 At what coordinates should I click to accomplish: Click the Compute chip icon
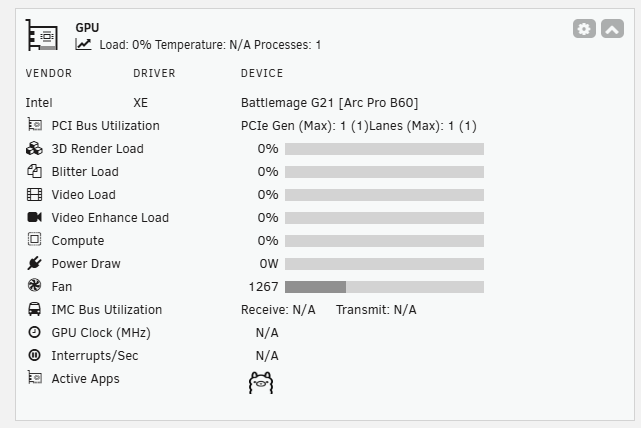34,239
